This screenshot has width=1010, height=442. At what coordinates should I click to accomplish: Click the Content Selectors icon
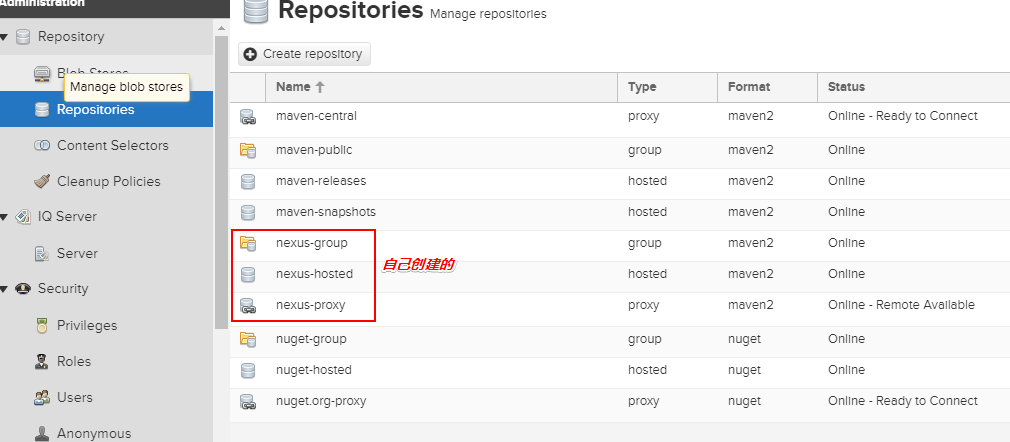42,146
